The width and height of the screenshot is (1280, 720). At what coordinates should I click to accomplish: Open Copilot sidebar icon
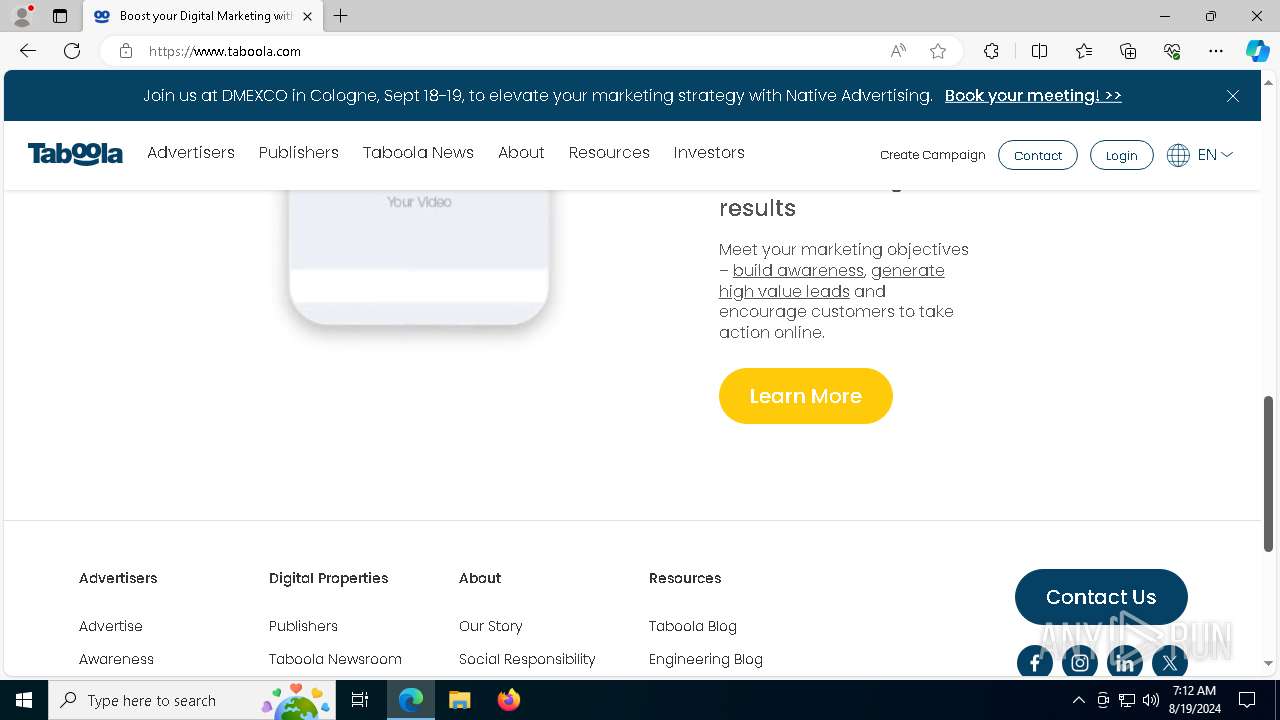coord(1257,51)
